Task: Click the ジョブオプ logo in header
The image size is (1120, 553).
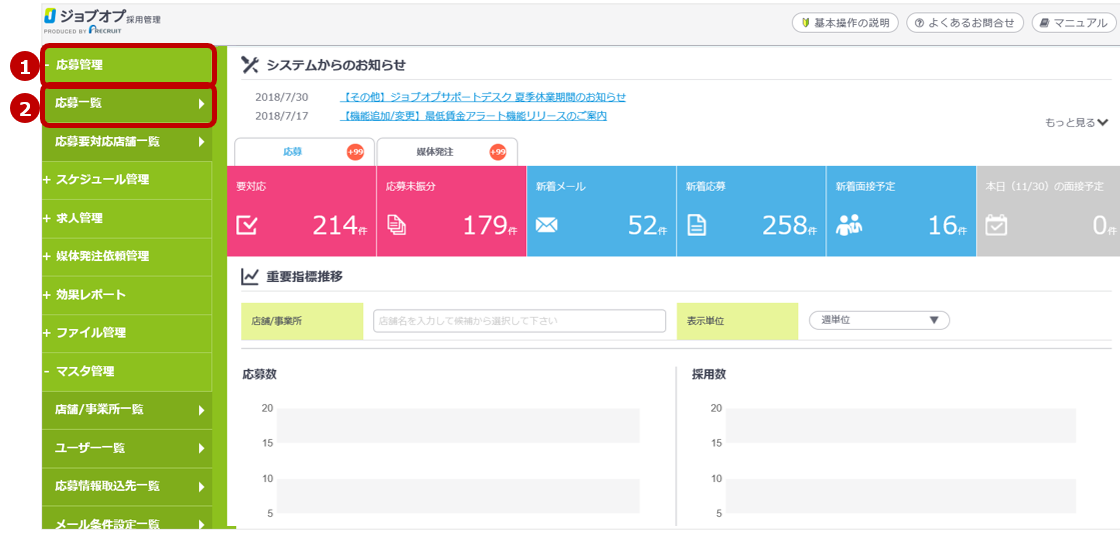Action: pyautogui.click(x=102, y=19)
